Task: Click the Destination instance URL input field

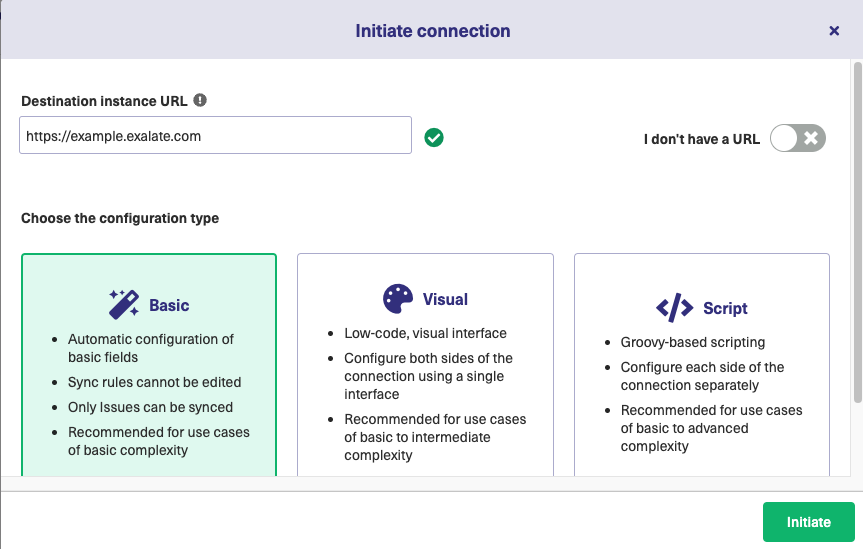Action: click(215, 136)
